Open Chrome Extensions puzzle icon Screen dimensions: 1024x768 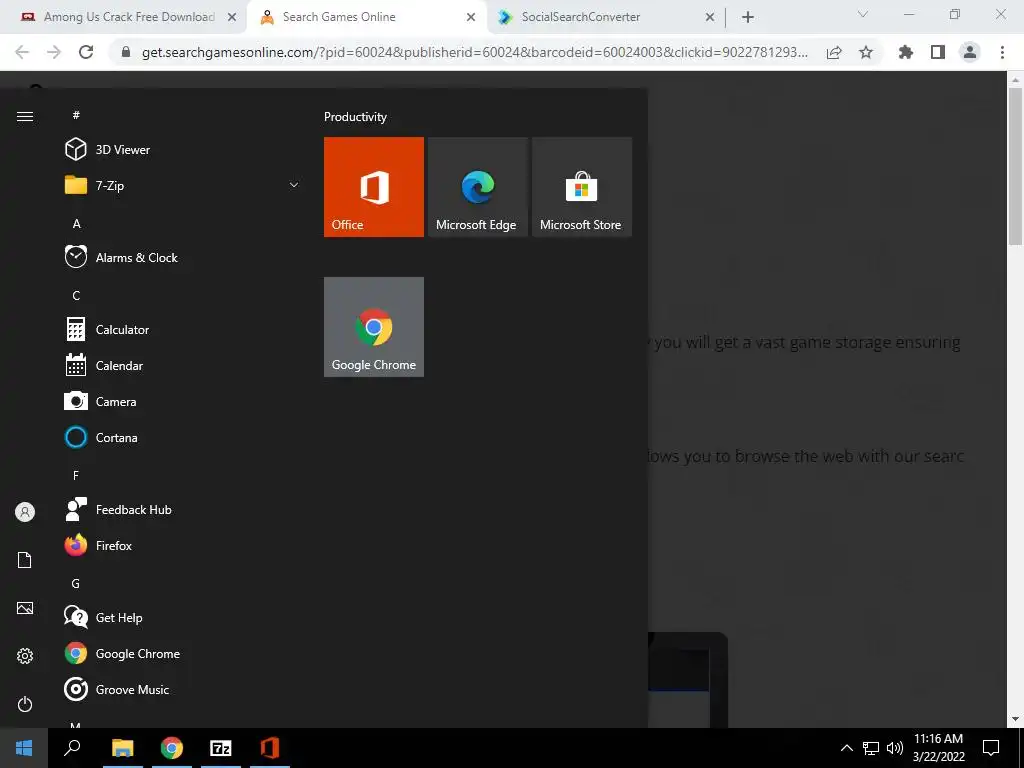906,52
